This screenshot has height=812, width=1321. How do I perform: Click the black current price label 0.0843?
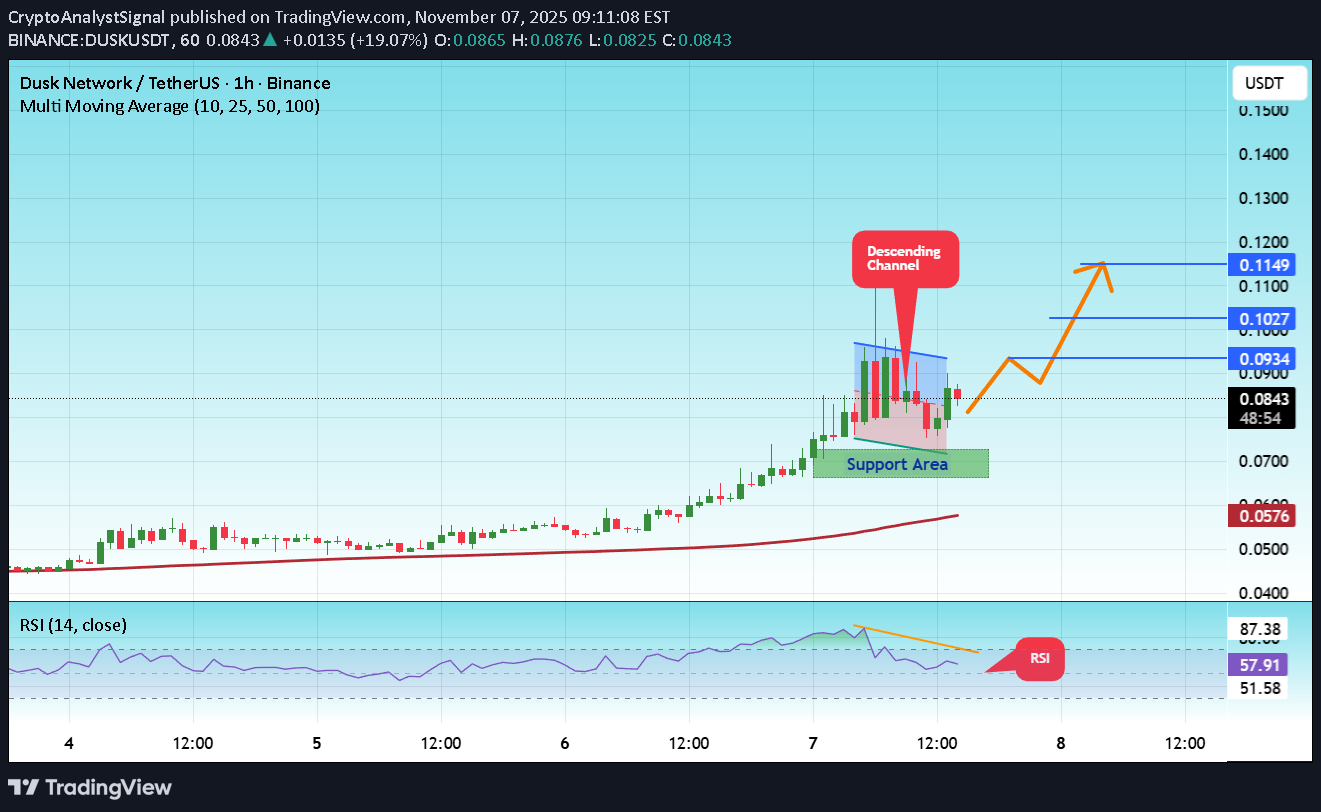pos(1261,397)
